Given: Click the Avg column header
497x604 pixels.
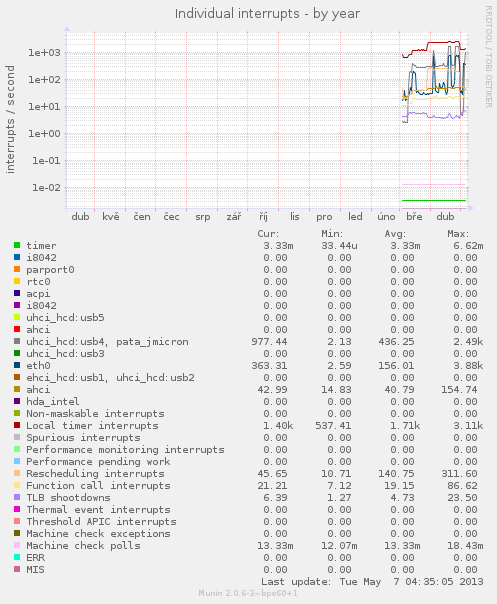Looking at the screenshot, I should (395, 234).
